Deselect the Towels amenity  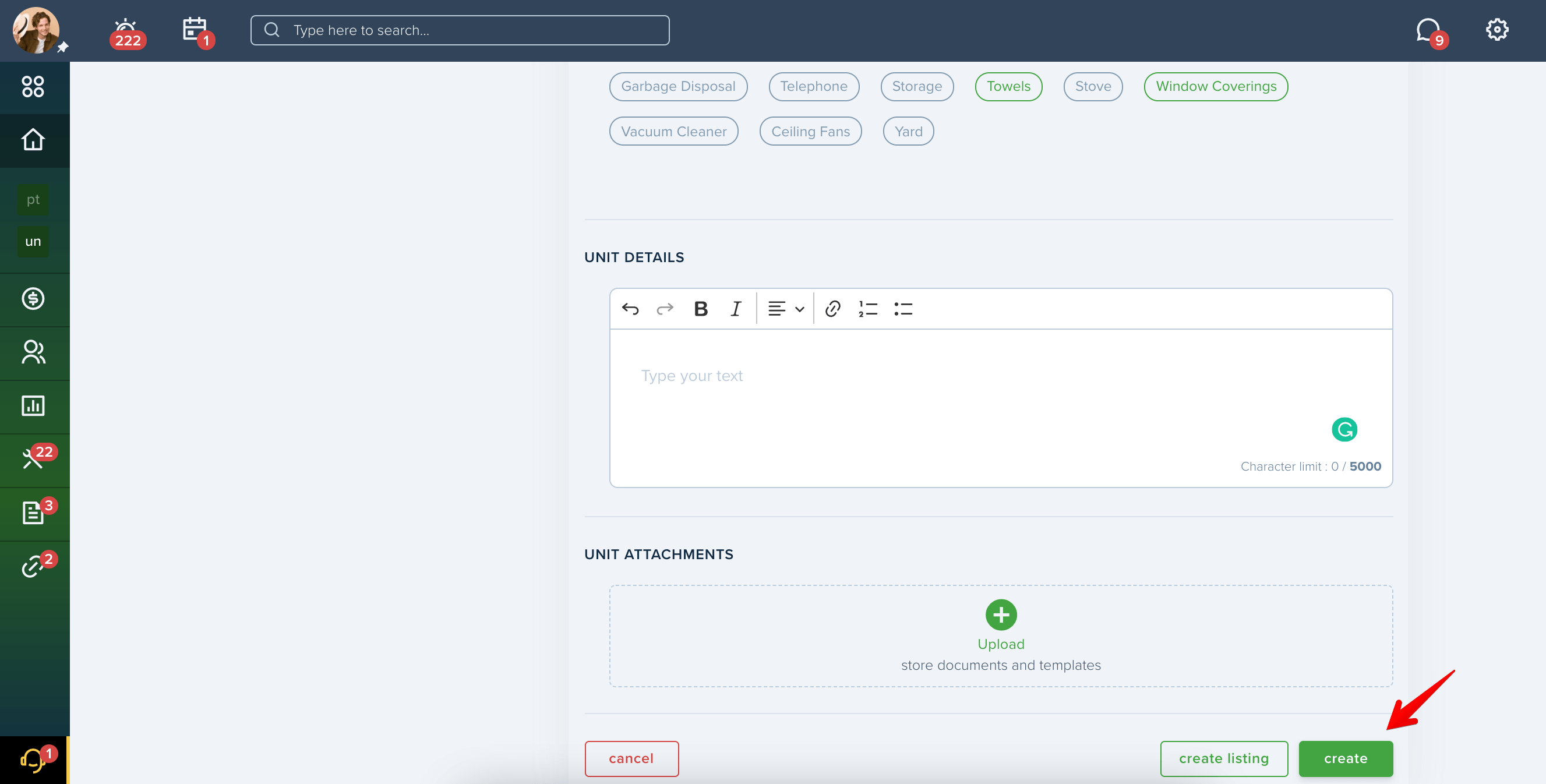tap(1009, 86)
